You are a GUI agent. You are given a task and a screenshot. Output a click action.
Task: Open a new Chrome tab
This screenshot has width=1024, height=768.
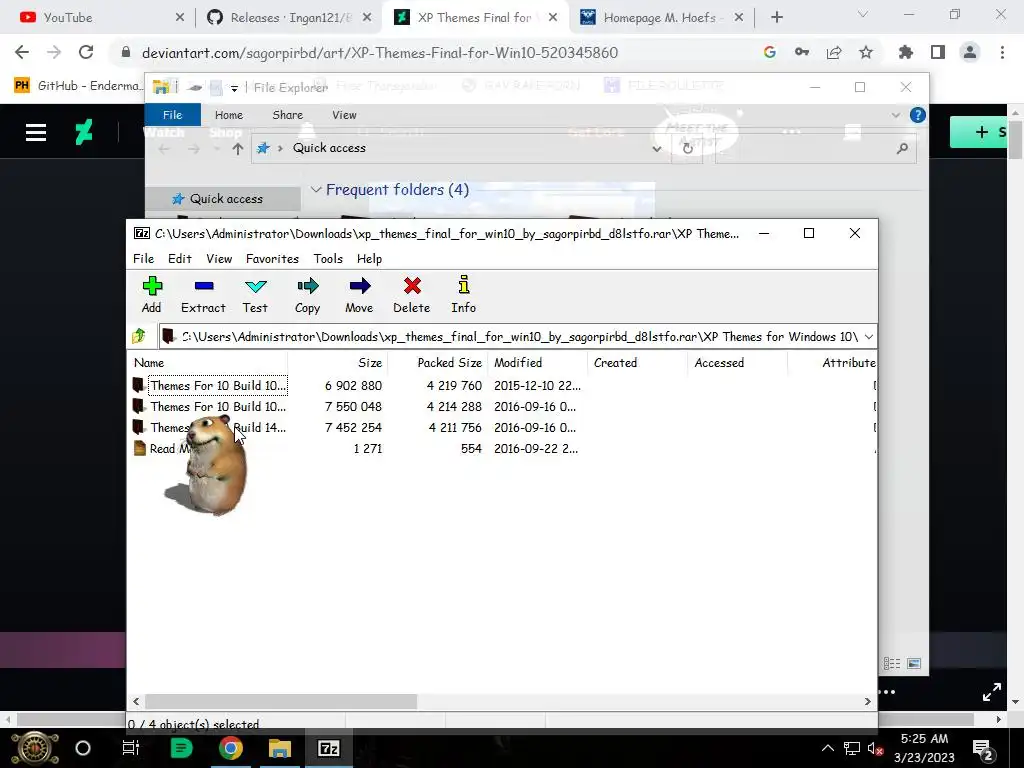coord(776,18)
